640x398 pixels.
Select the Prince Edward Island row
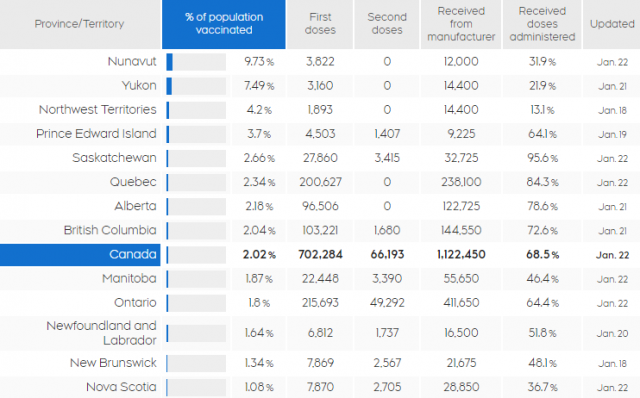320,134
